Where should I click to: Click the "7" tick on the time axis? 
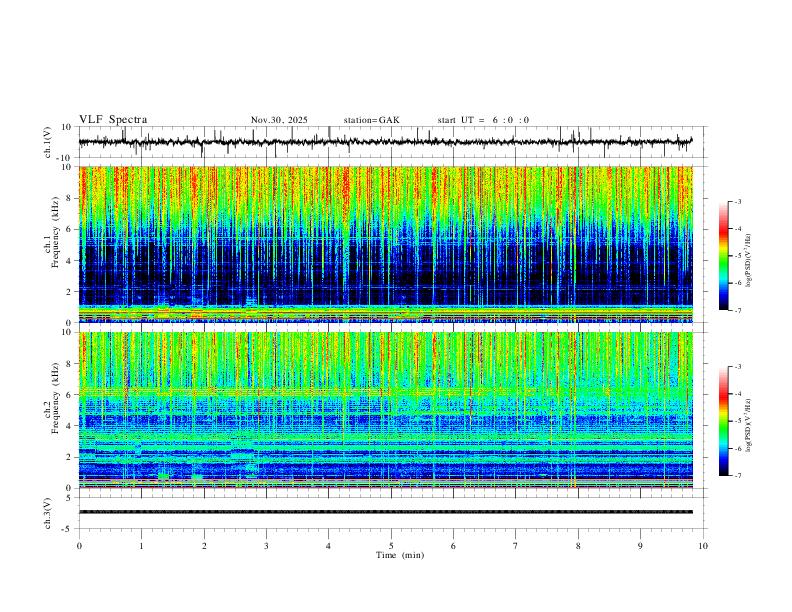(516, 546)
